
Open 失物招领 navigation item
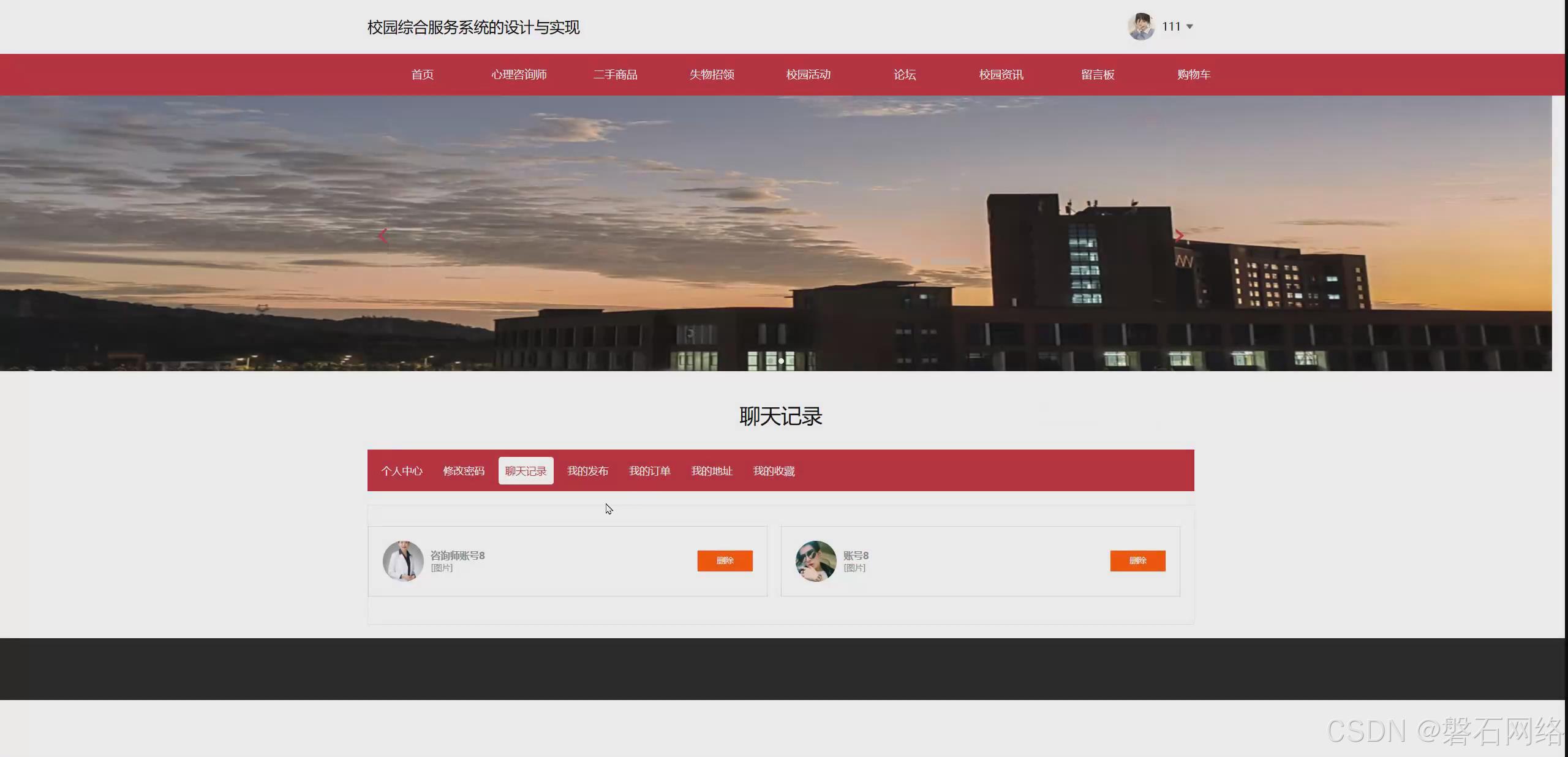pos(712,75)
